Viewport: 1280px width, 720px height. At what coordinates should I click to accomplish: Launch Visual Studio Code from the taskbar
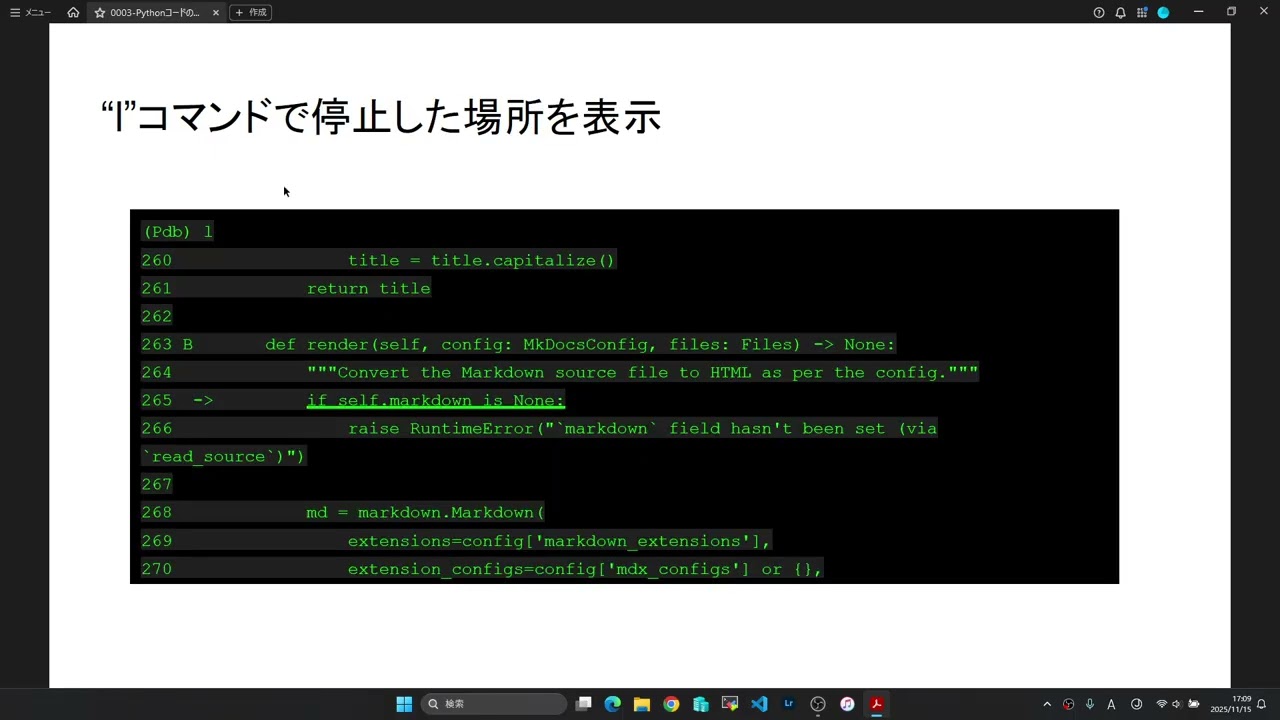tap(759, 704)
